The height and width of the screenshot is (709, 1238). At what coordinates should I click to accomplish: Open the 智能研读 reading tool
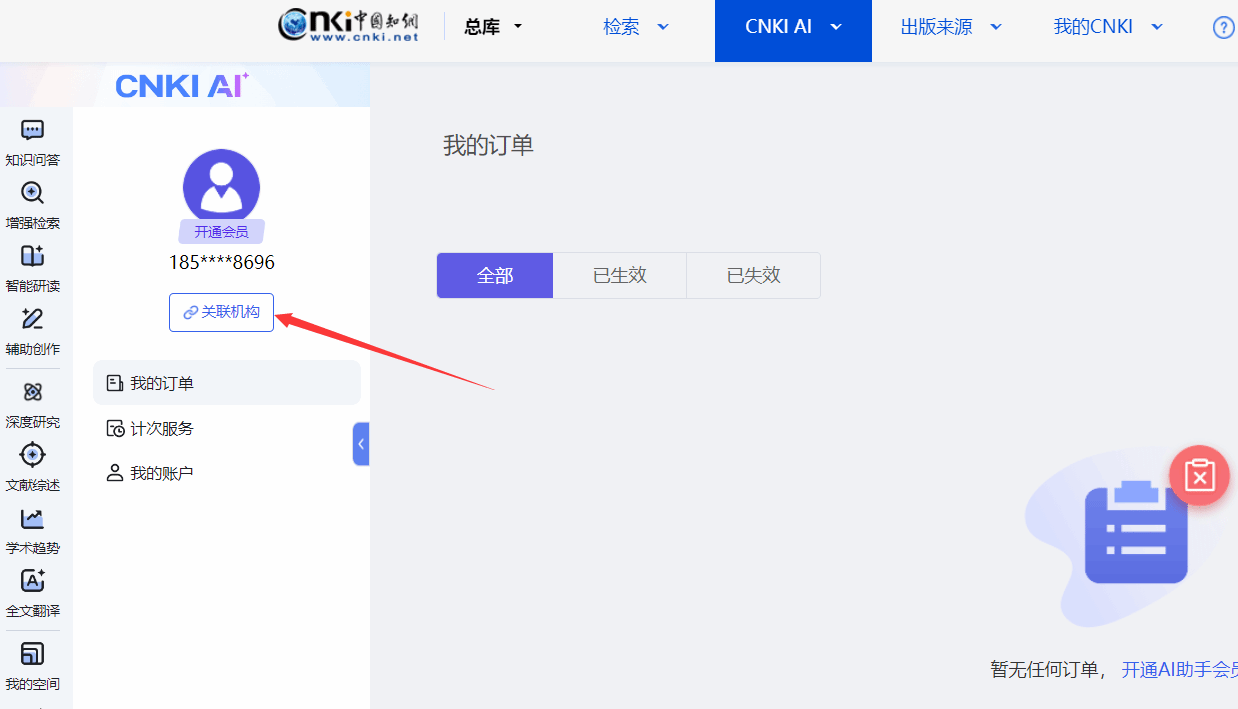pyautogui.click(x=32, y=257)
